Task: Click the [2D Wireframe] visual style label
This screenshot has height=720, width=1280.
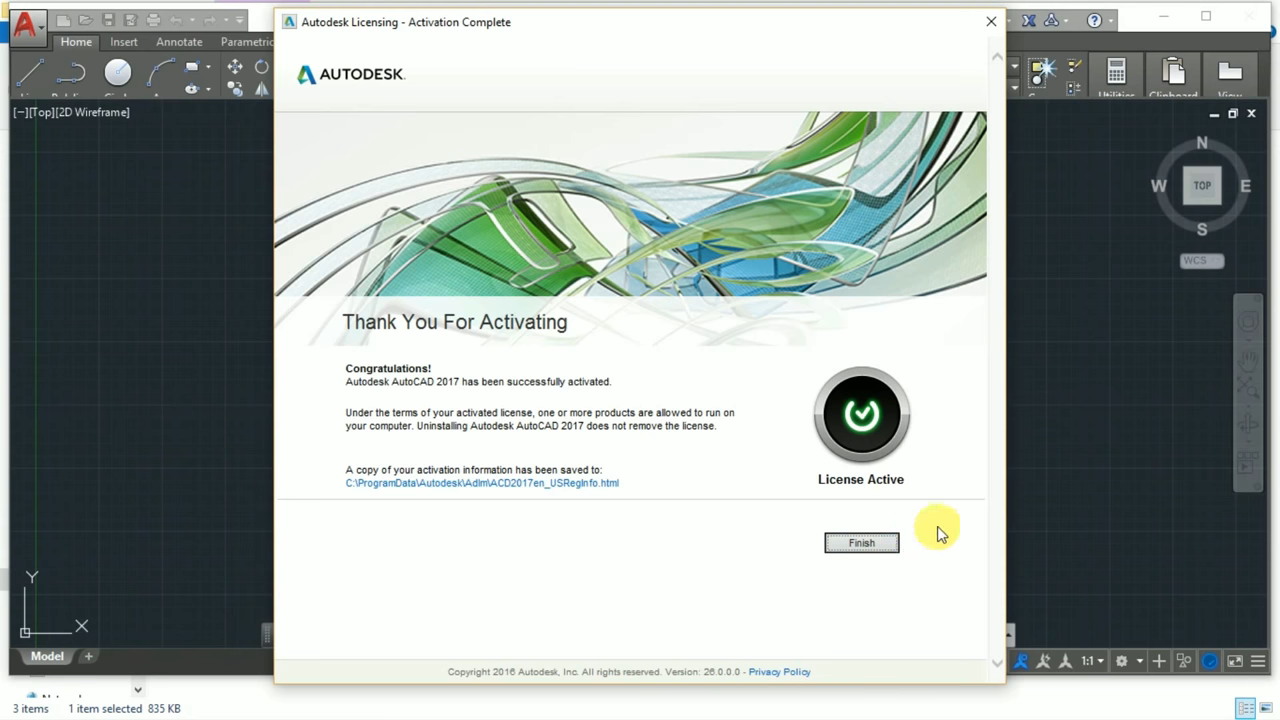Action: click(x=93, y=112)
